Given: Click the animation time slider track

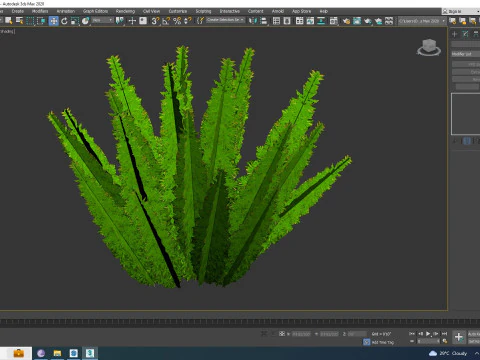Looking at the screenshot, I should (x=240, y=322).
